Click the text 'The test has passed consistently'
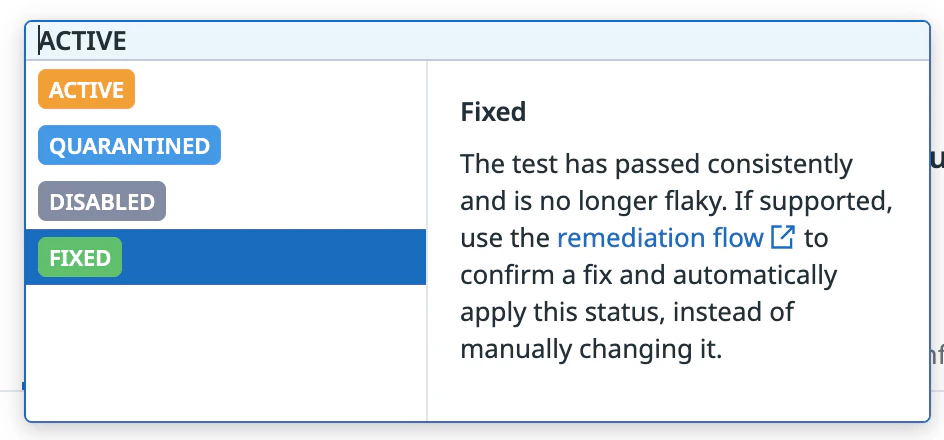Viewport: 944px width, 440px height. [x=656, y=164]
